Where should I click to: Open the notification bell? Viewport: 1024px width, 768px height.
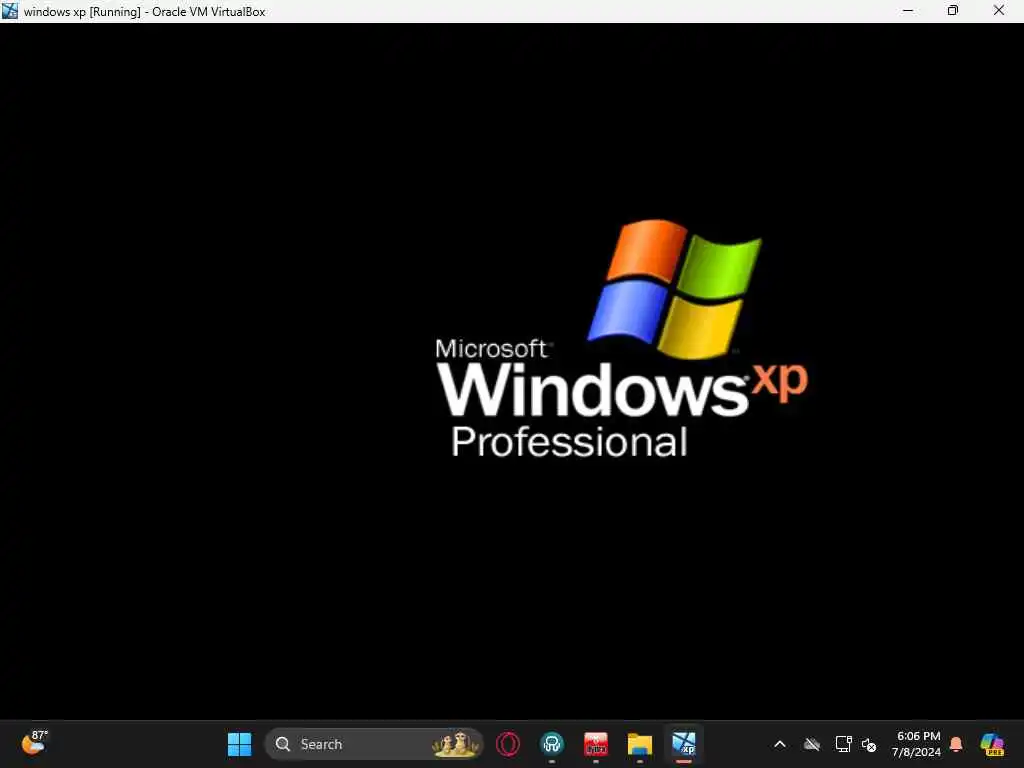click(x=956, y=744)
